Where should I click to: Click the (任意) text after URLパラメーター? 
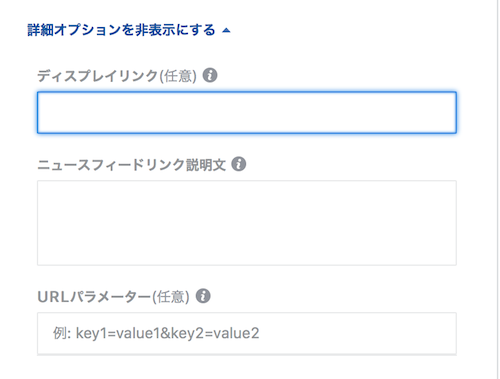click(x=171, y=296)
